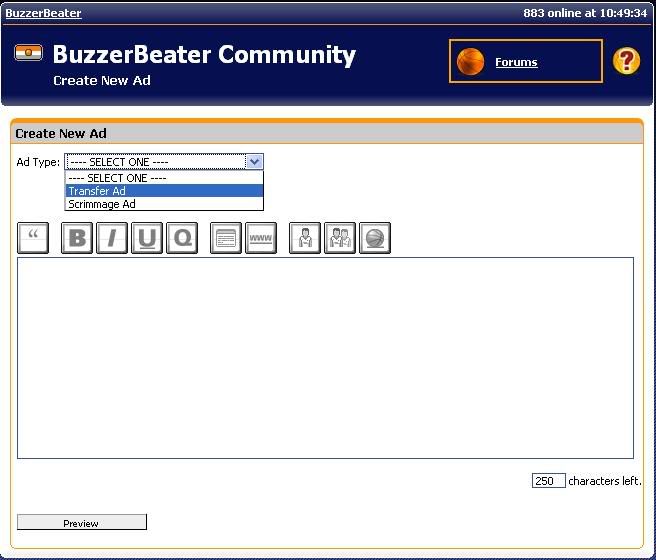Apply underline formatting

(147, 238)
